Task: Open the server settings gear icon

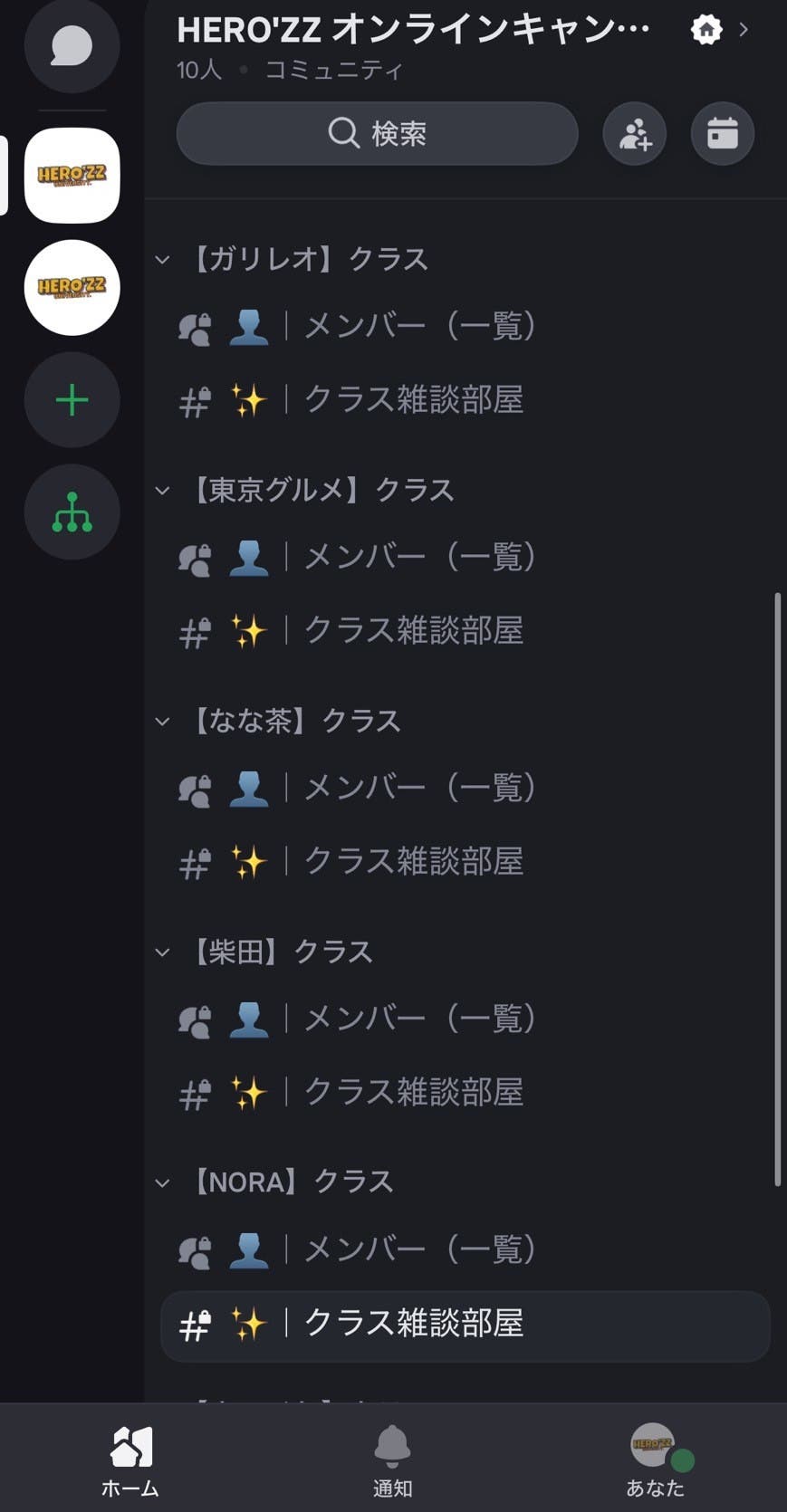Action: tap(705, 30)
